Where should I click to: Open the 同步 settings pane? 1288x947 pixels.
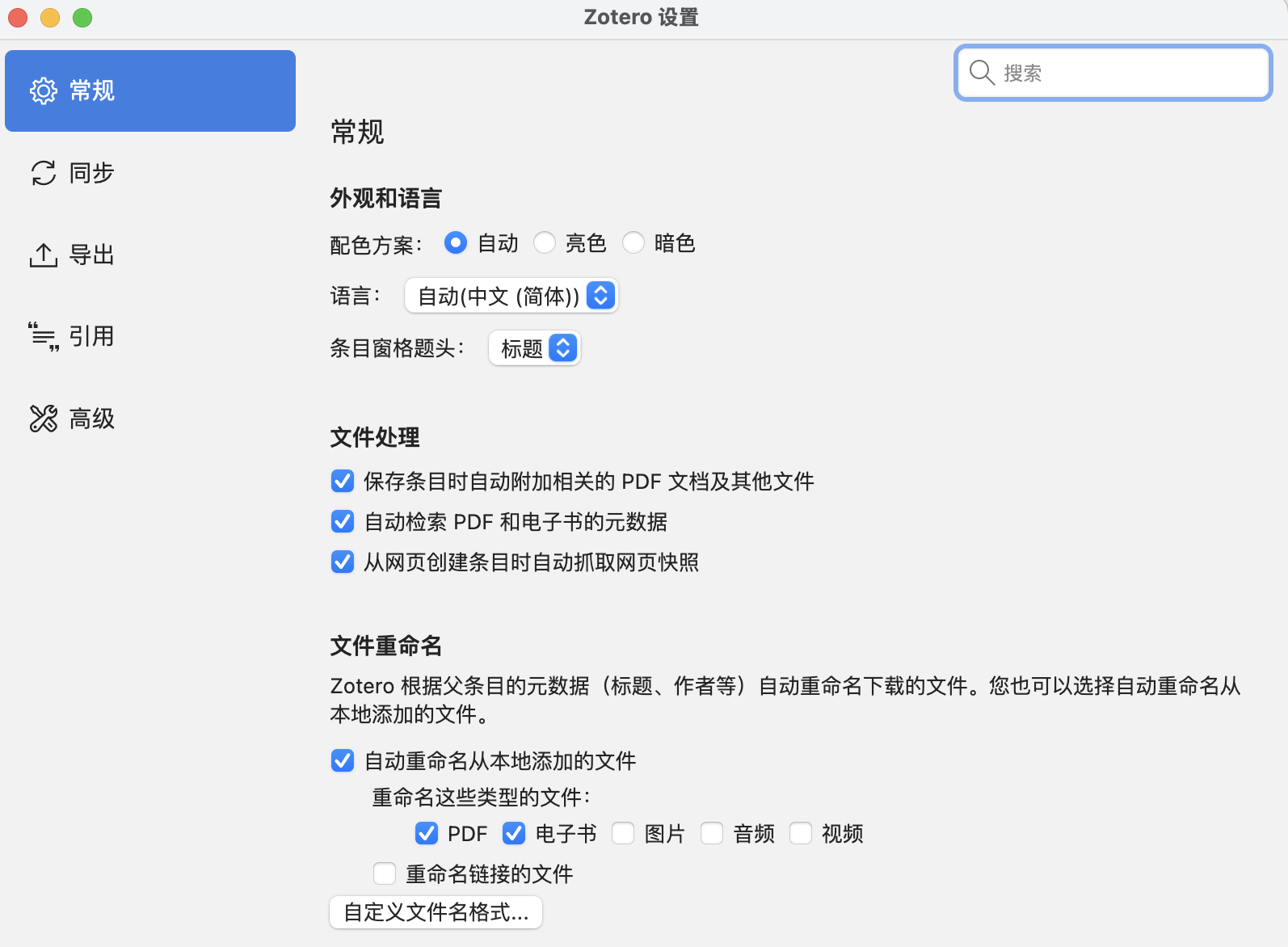click(x=91, y=173)
